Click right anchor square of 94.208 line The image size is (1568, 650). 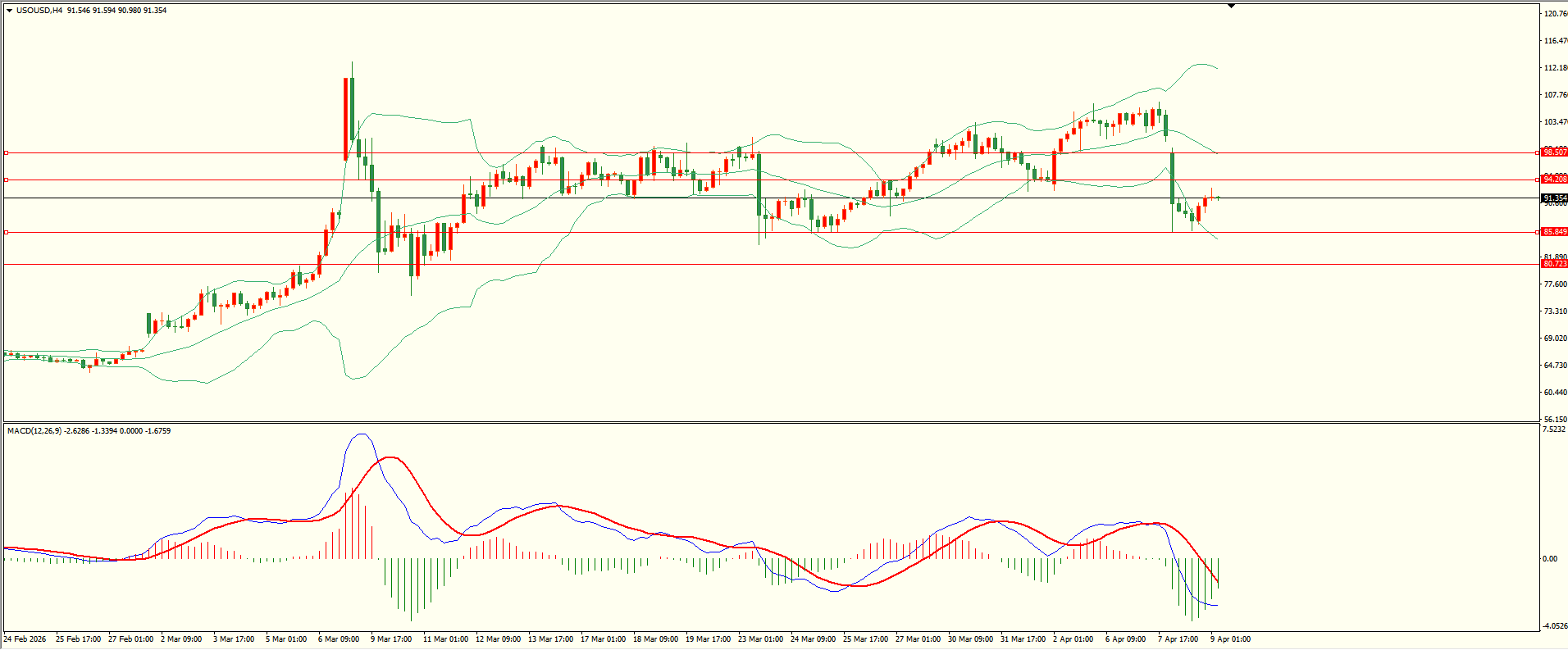pyautogui.click(x=1536, y=180)
